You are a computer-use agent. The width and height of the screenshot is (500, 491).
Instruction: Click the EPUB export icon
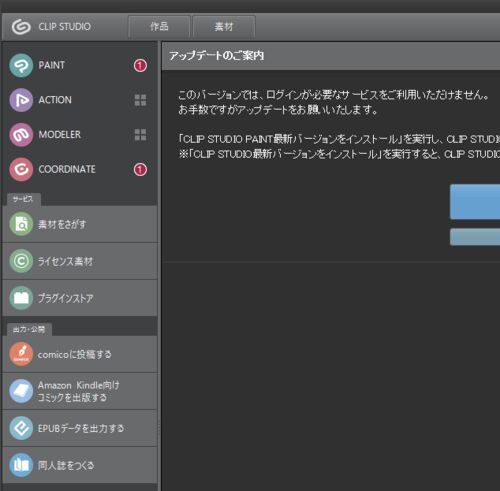point(21,428)
